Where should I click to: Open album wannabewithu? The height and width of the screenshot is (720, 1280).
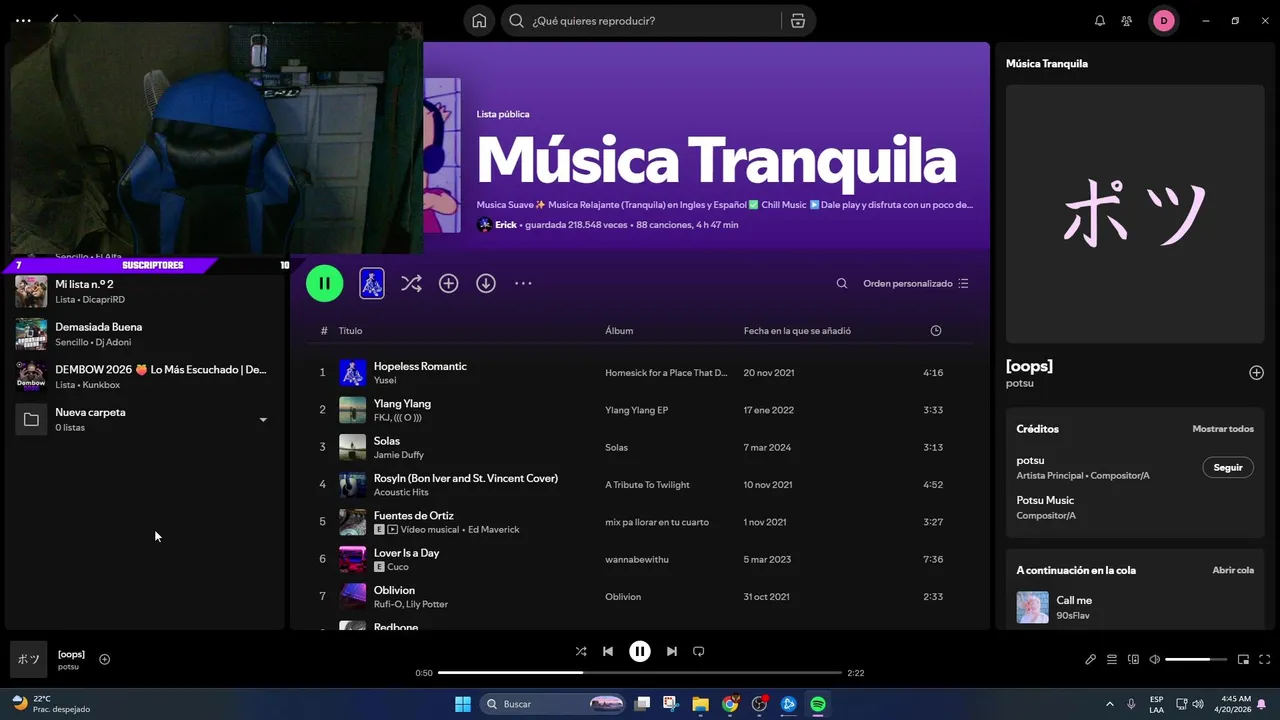point(636,559)
